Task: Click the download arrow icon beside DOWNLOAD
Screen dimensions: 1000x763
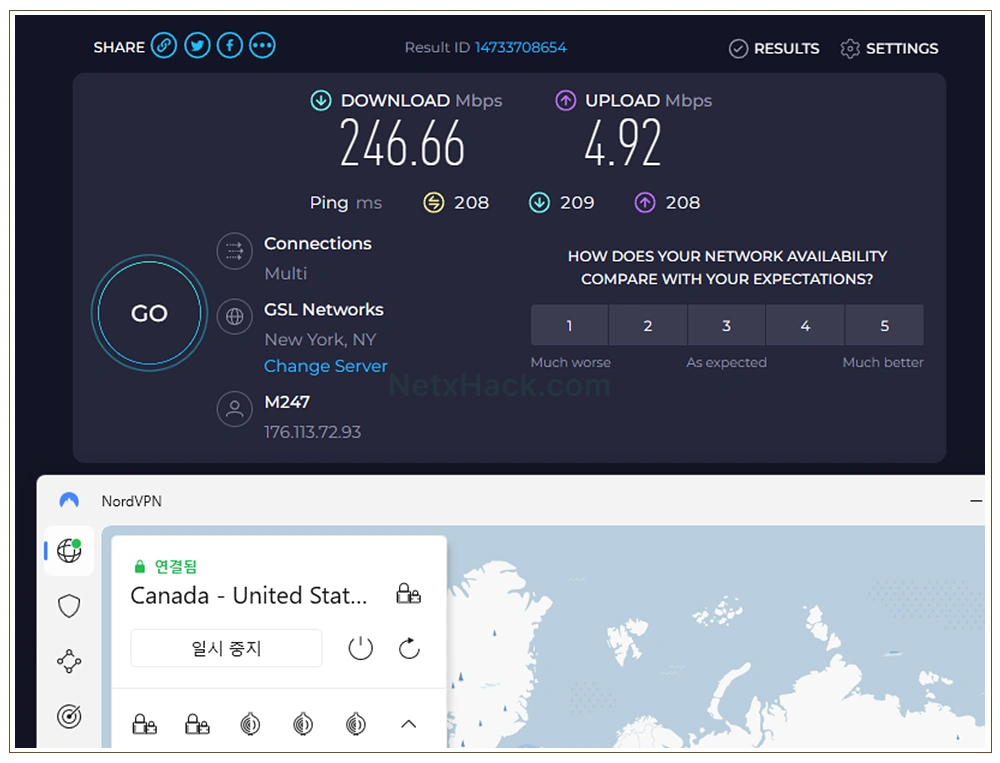Action: (x=321, y=100)
